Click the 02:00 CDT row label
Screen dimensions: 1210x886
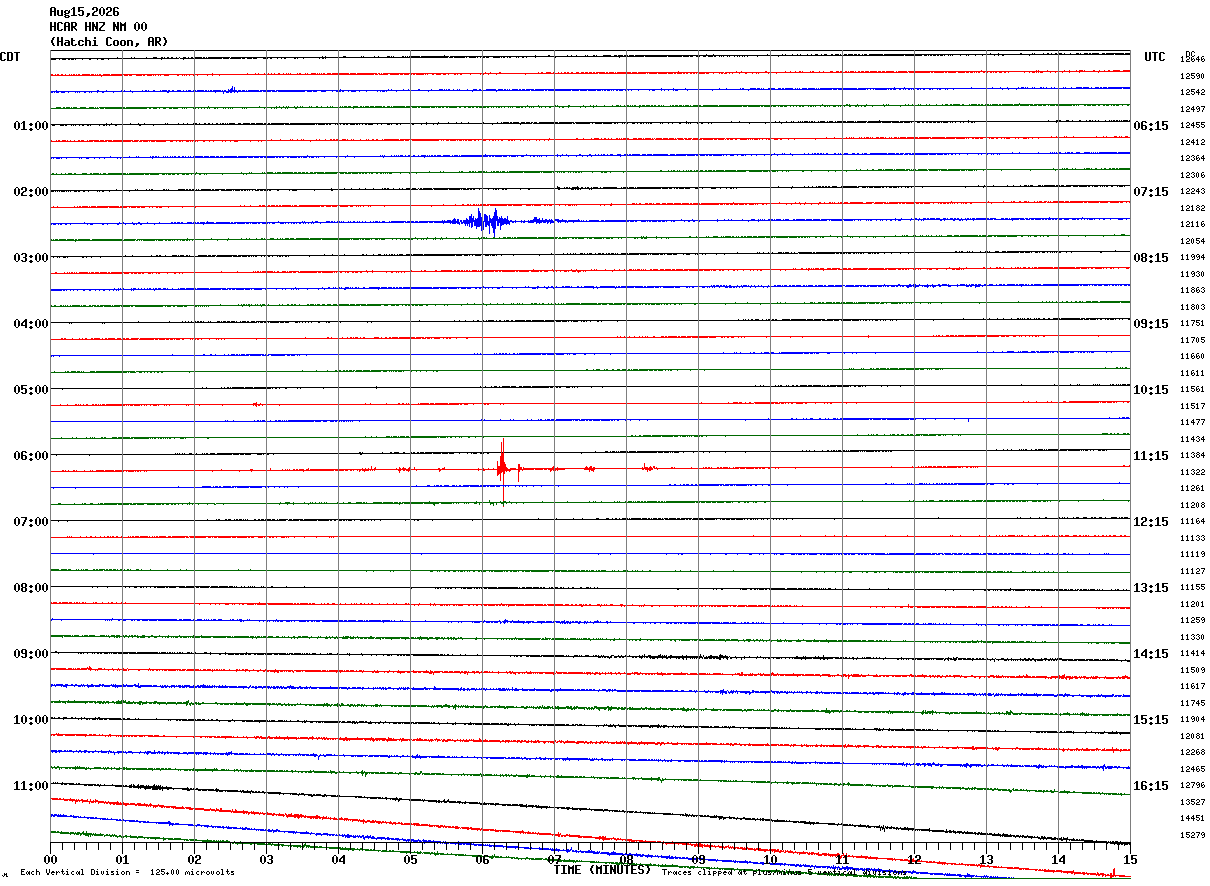click(31, 192)
